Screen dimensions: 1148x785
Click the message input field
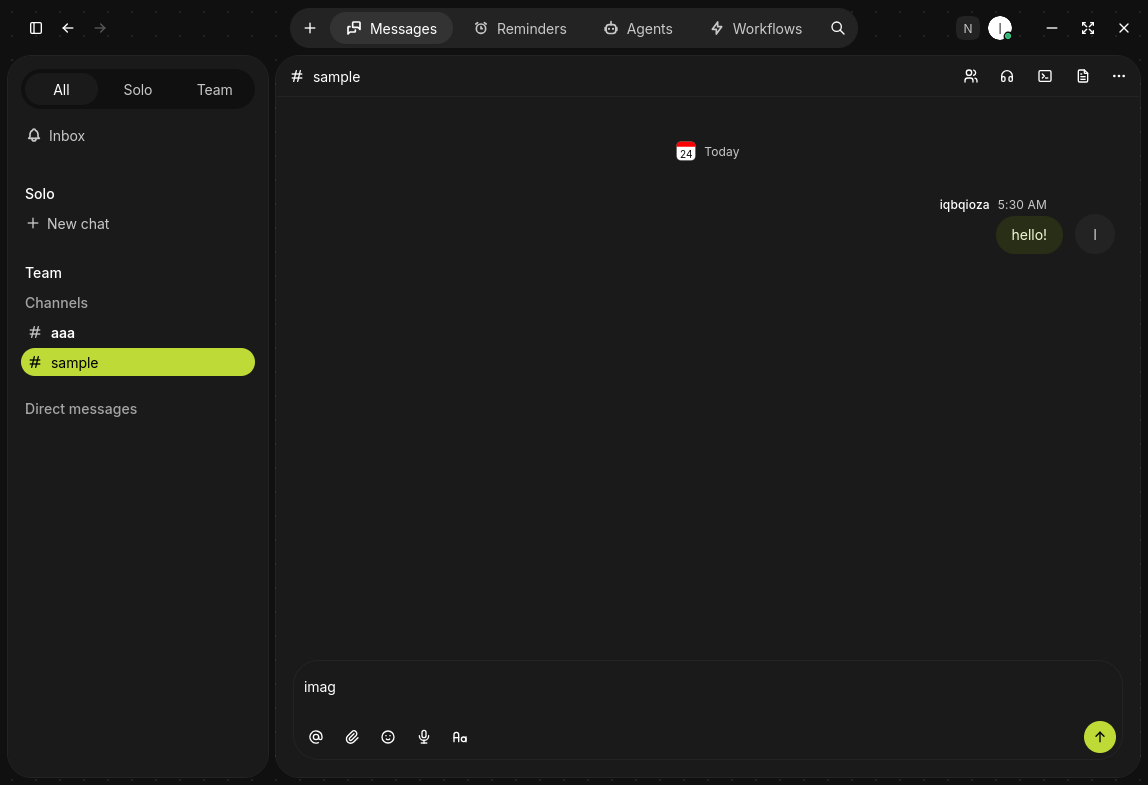707,687
